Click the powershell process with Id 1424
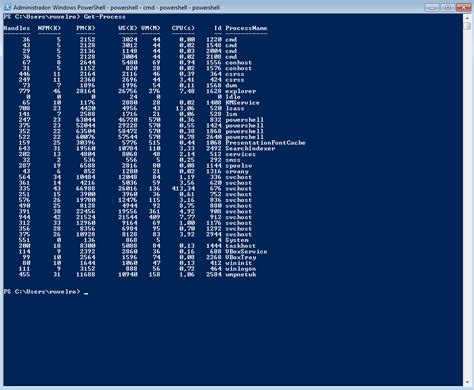 pyautogui.click(x=245, y=125)
